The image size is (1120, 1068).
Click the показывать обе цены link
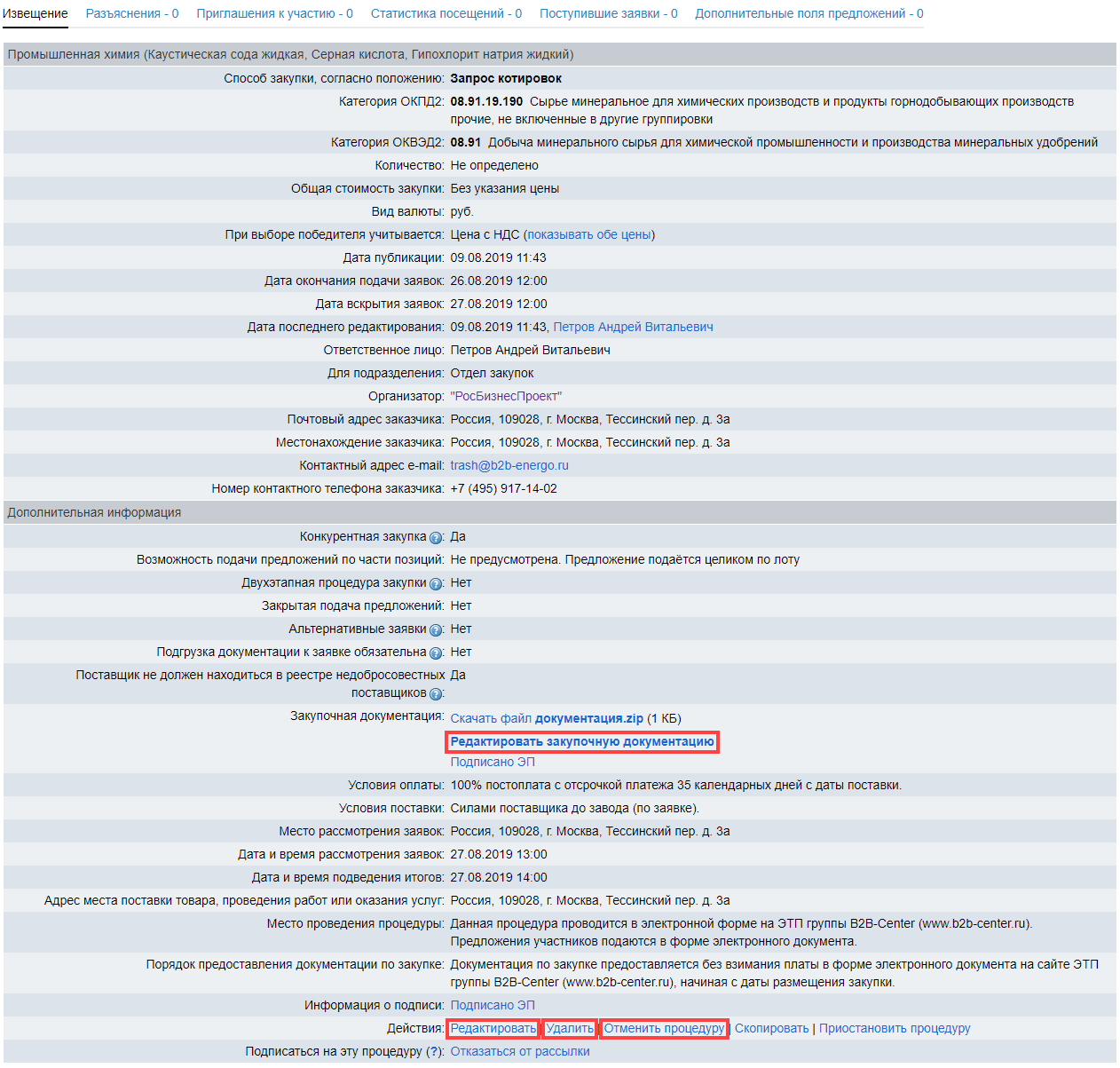pos(589,234)
